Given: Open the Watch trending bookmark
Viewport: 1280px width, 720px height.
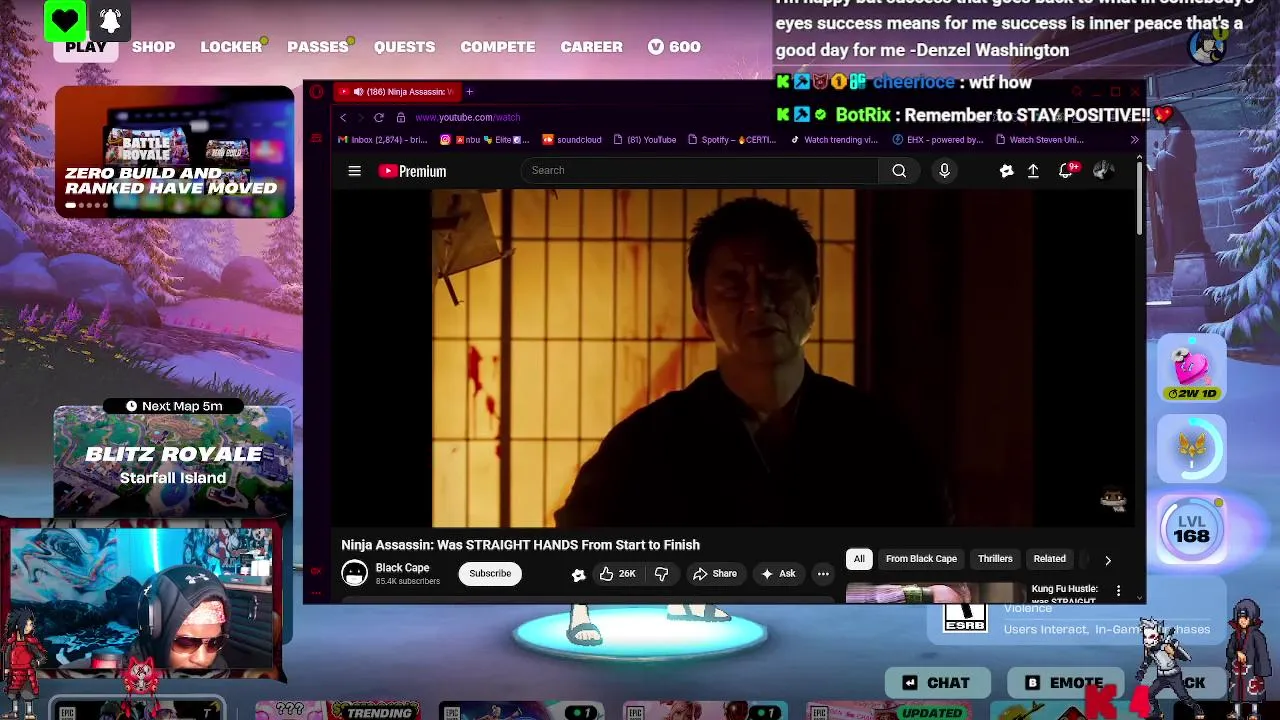Looking at the screenshot, I should [834, 140].
